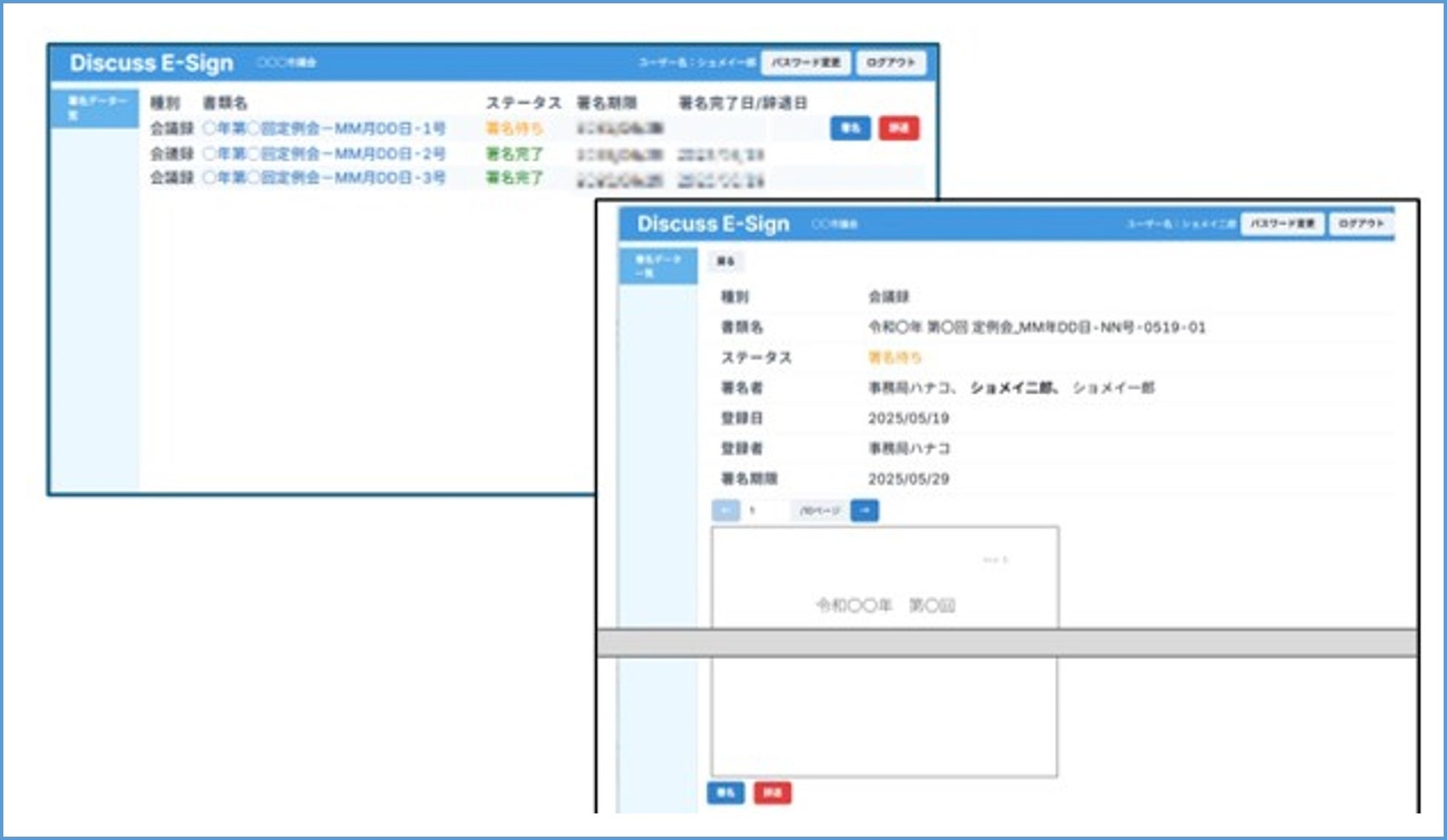Click Discuss E-Sign logo in the detail window

tap(712, 224)
